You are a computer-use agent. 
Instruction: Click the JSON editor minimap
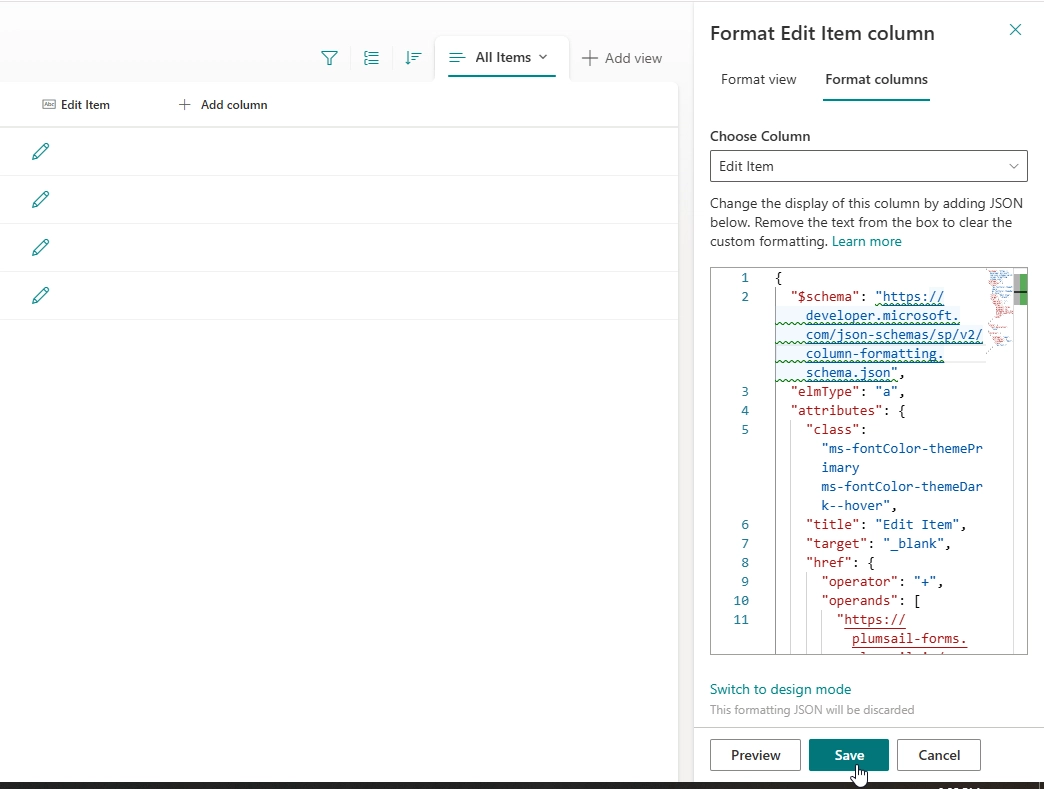[999, 310]
